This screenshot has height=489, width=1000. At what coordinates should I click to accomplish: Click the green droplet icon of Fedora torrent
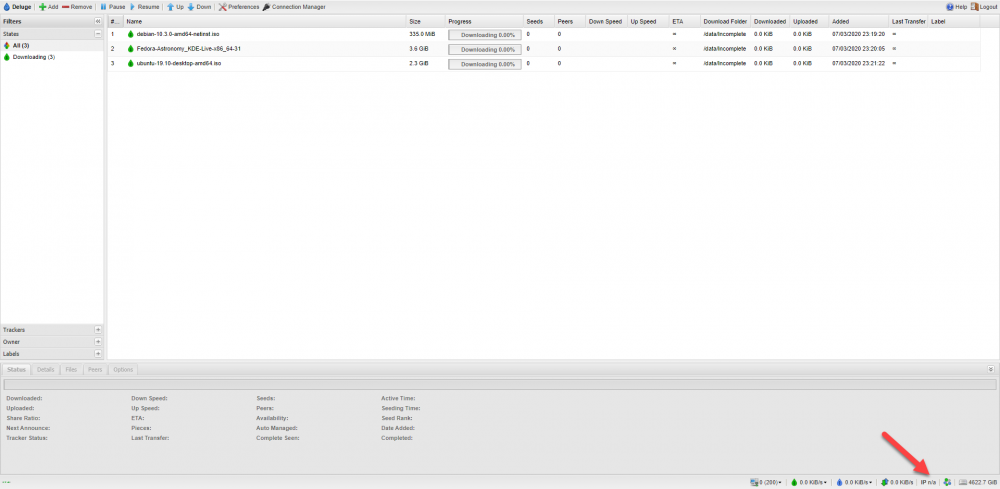(x=131, y=48)
